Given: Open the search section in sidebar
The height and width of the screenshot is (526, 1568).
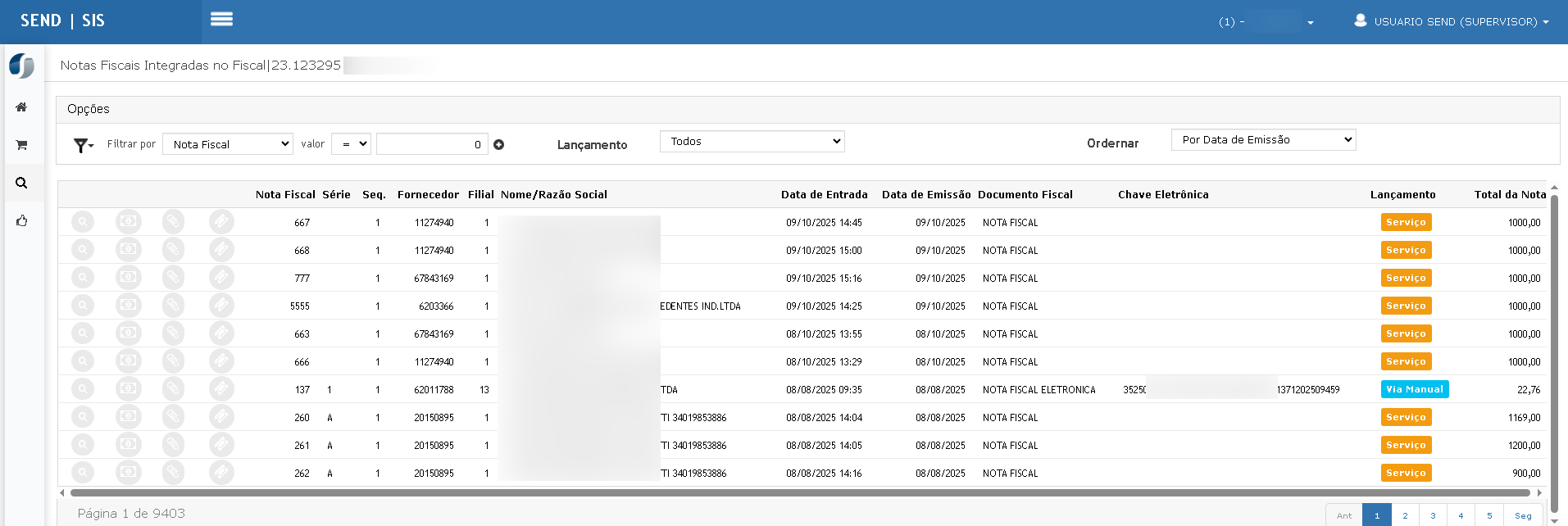Looking at the screenshot, I should 21,183.
